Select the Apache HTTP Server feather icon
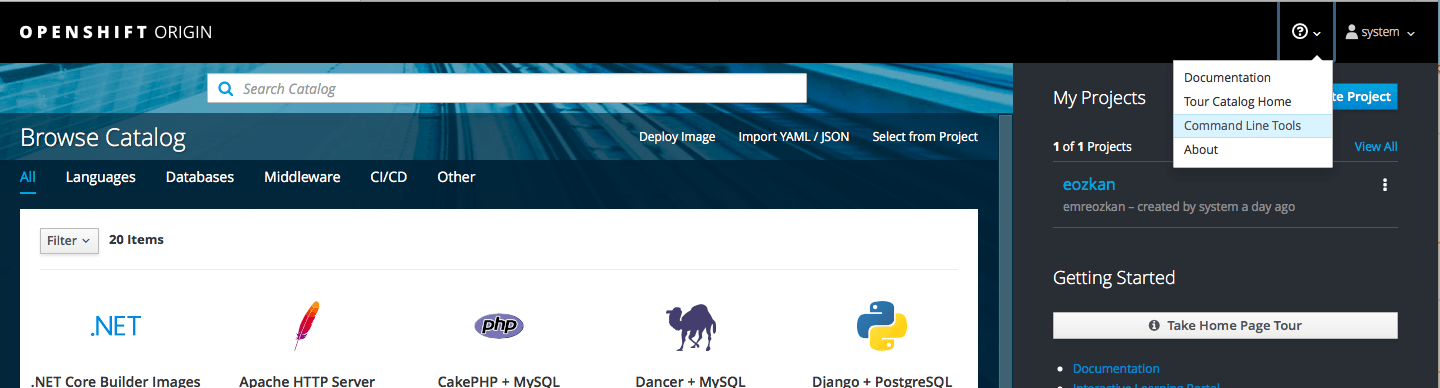The width and height of the screenshot is (1440, 388). (x=306, y=326)
